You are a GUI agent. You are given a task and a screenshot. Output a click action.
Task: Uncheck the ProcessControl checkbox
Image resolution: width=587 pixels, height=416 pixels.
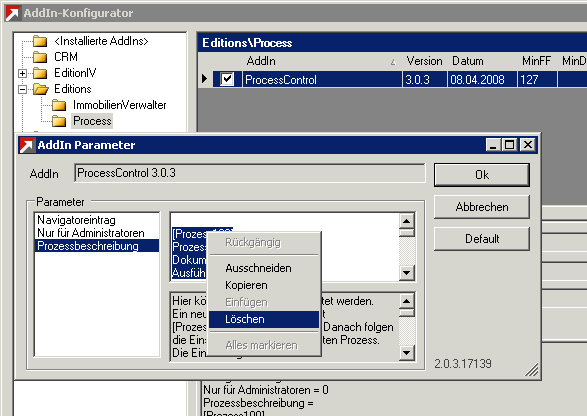[227, 79]
